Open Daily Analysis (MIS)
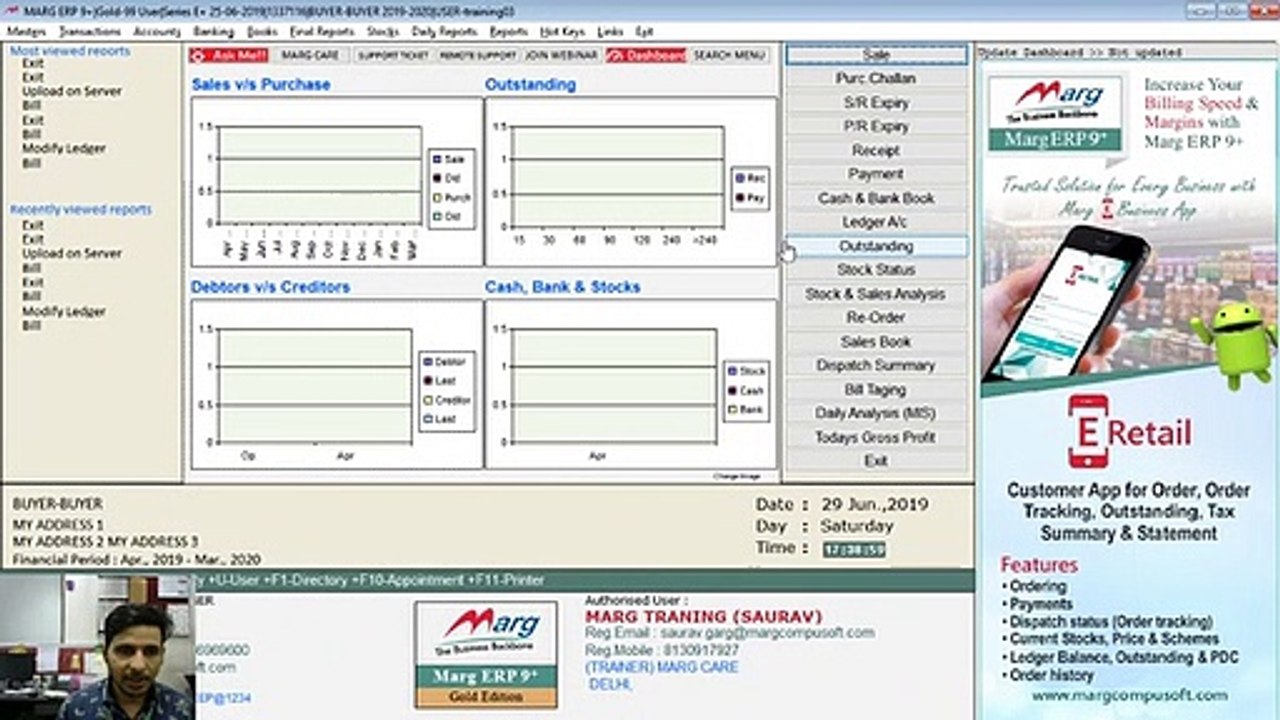 (876, 413)
